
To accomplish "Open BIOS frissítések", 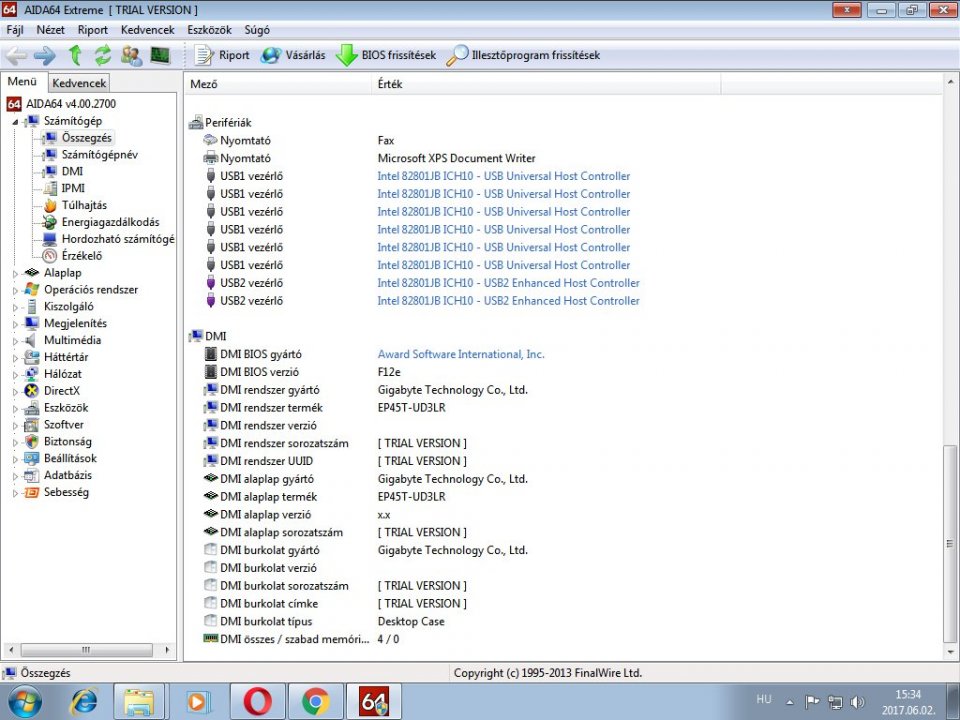I will pos(386,56).
